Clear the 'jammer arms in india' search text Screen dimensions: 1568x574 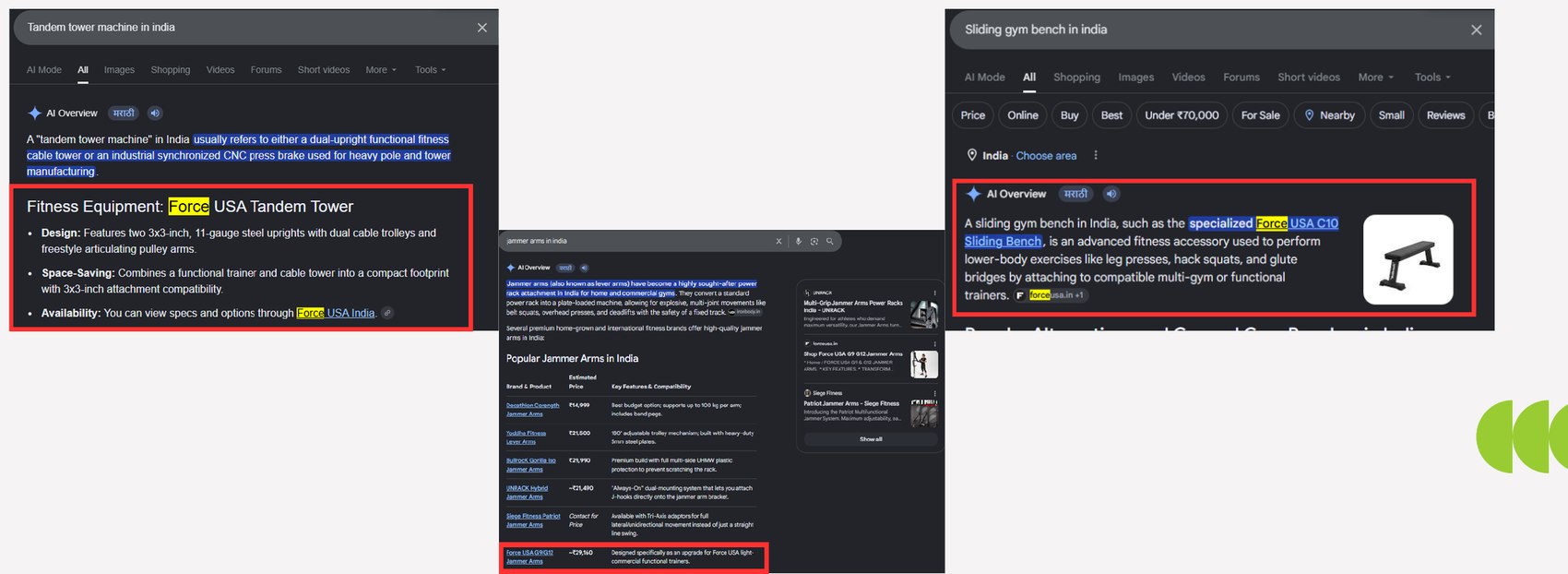tap(778, 241)
